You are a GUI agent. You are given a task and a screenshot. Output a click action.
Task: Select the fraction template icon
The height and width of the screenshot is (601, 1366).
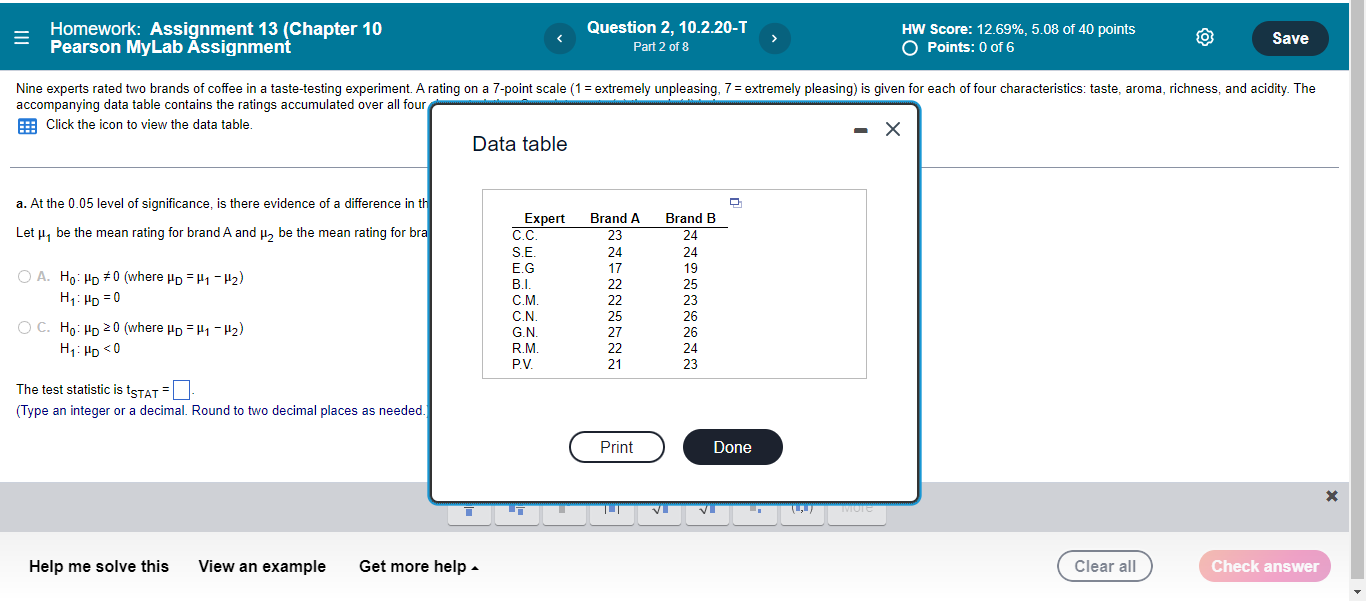(469, 510)
